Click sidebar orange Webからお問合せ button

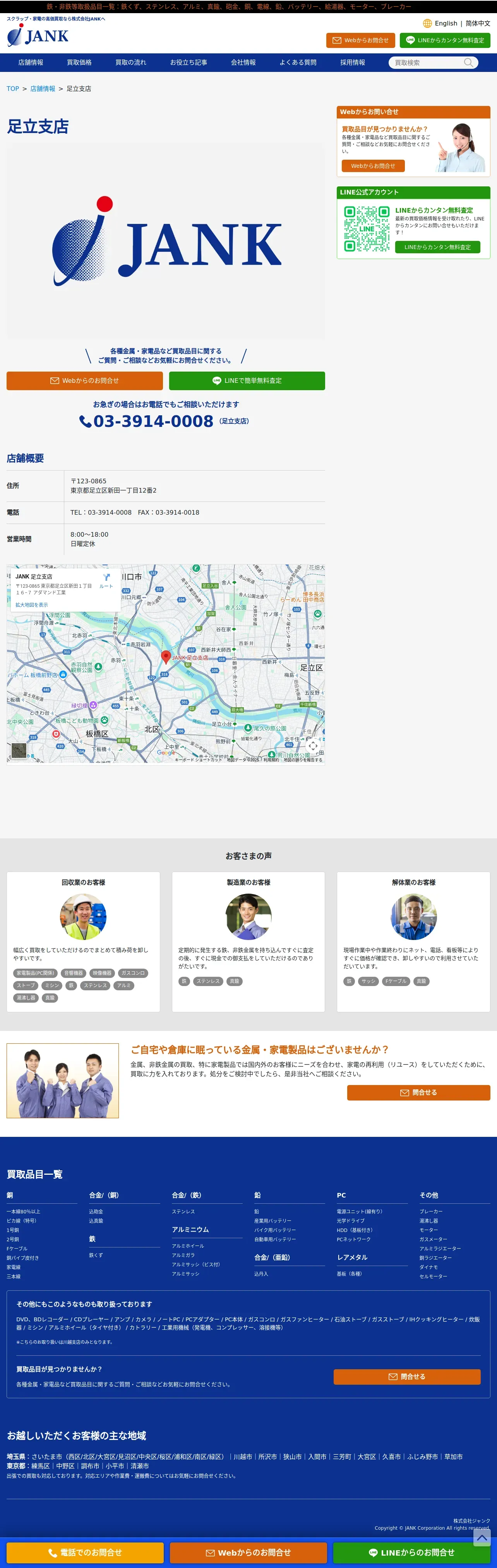pos(374,166)
